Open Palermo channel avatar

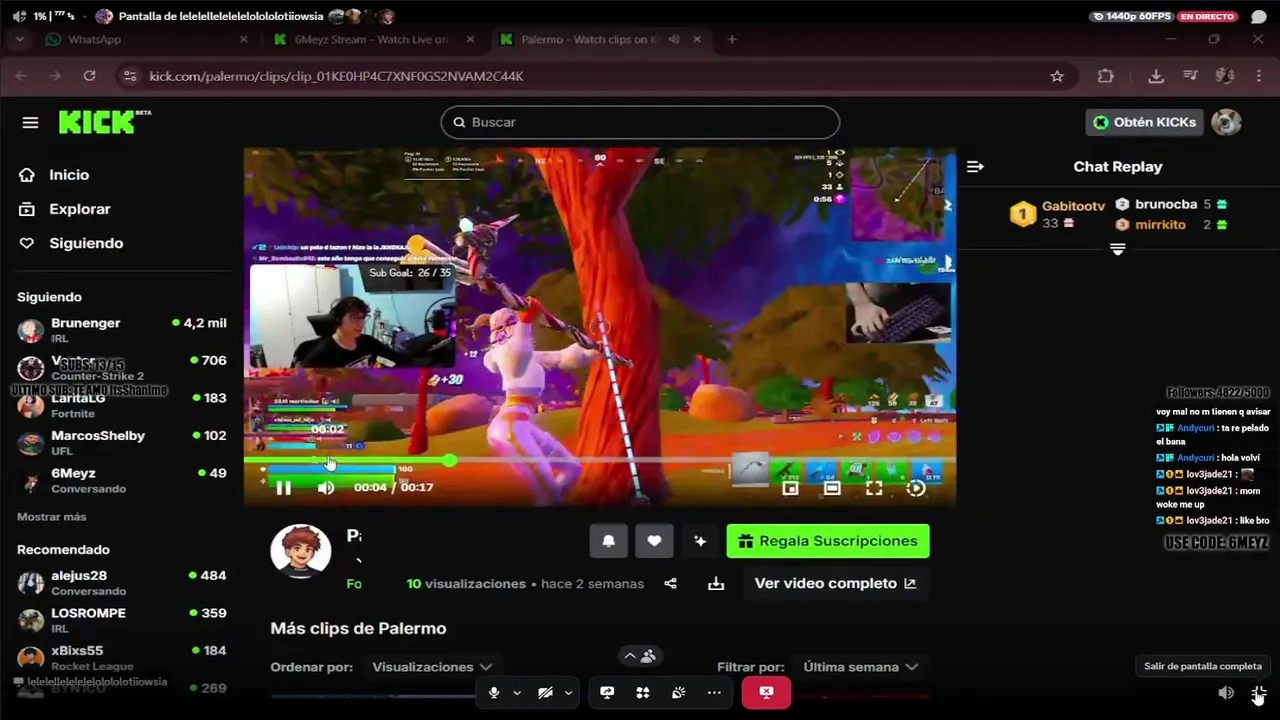pyautogui.click(x=301, y=551)
